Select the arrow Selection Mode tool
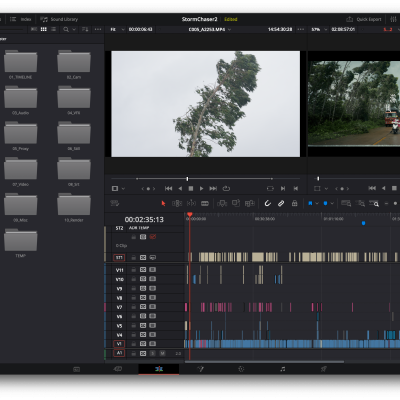400x400 pixels. point(163,203)
